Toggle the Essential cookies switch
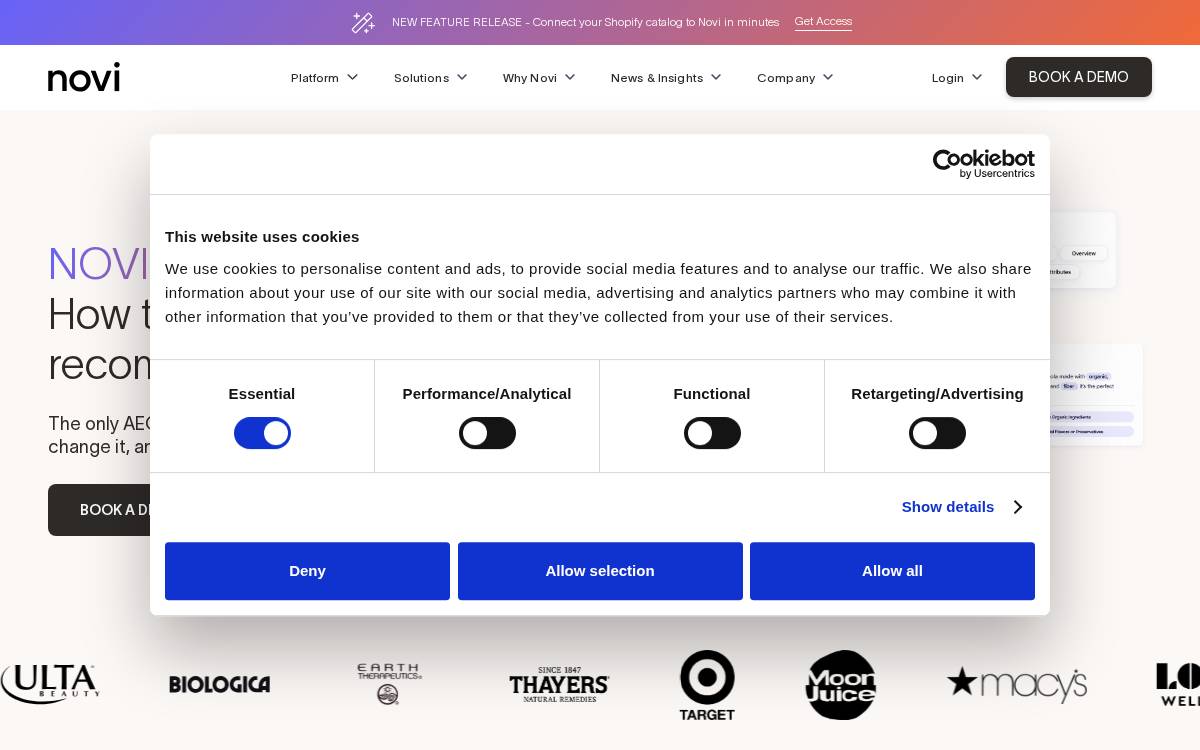 tap(262, 433)
